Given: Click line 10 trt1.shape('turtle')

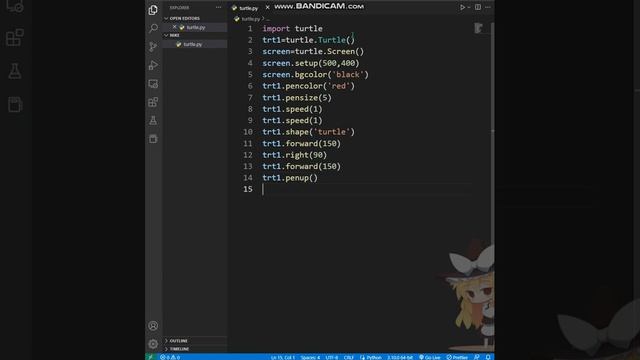Looking at the screenshot, I should (309, 132).
